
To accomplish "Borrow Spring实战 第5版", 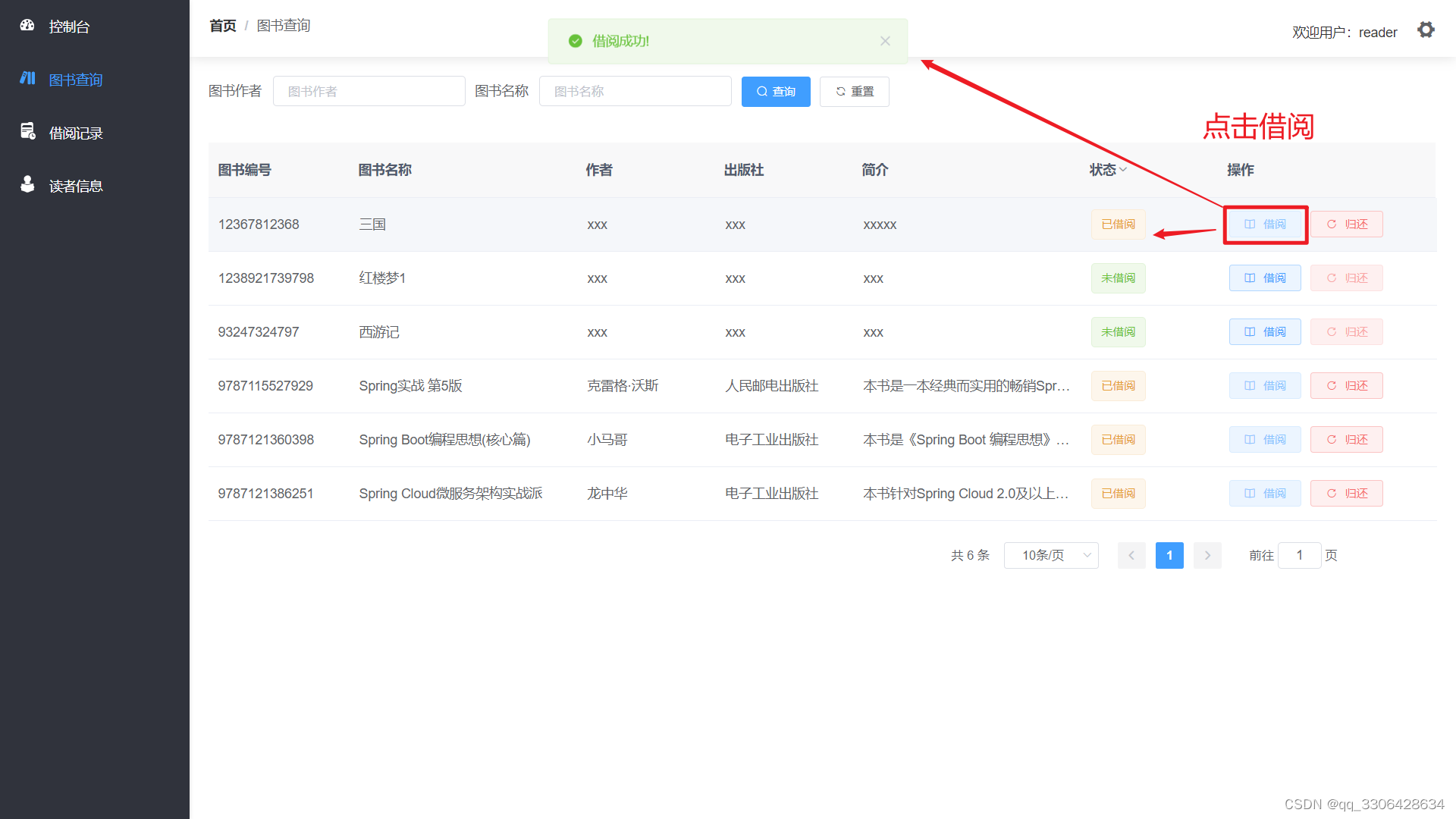I will click(x=1265, y=386).
